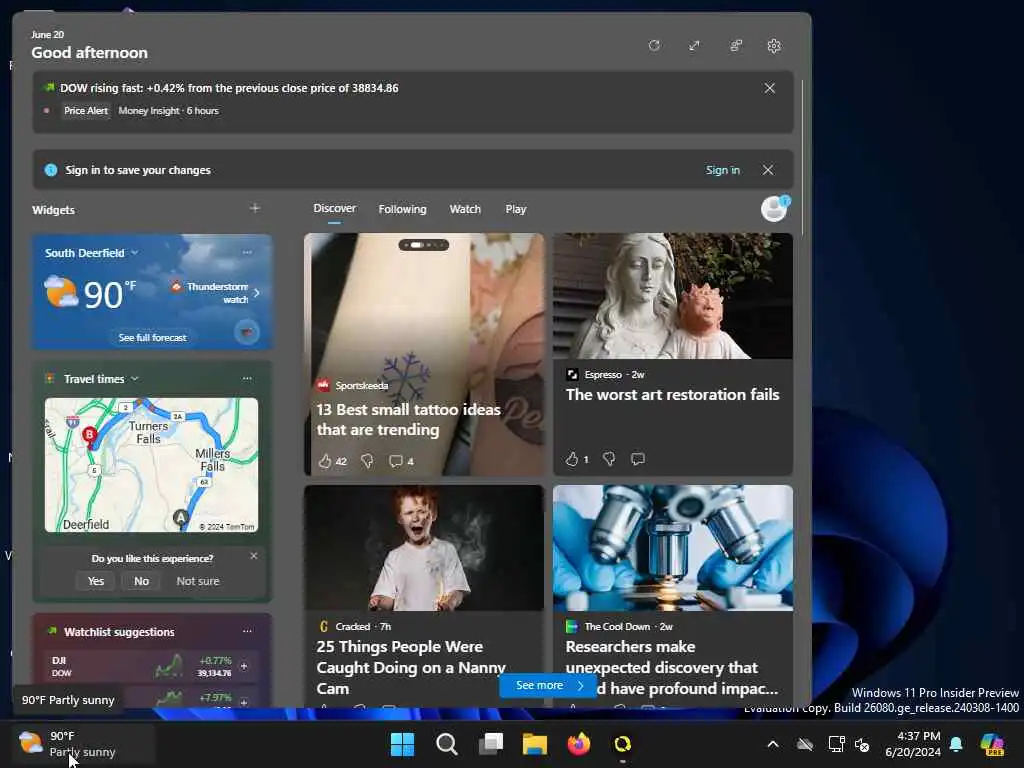Click the taskbar weather widget button
This screenshot has height=768, width=1024.
pyautogui.click(x=84, y=744)
